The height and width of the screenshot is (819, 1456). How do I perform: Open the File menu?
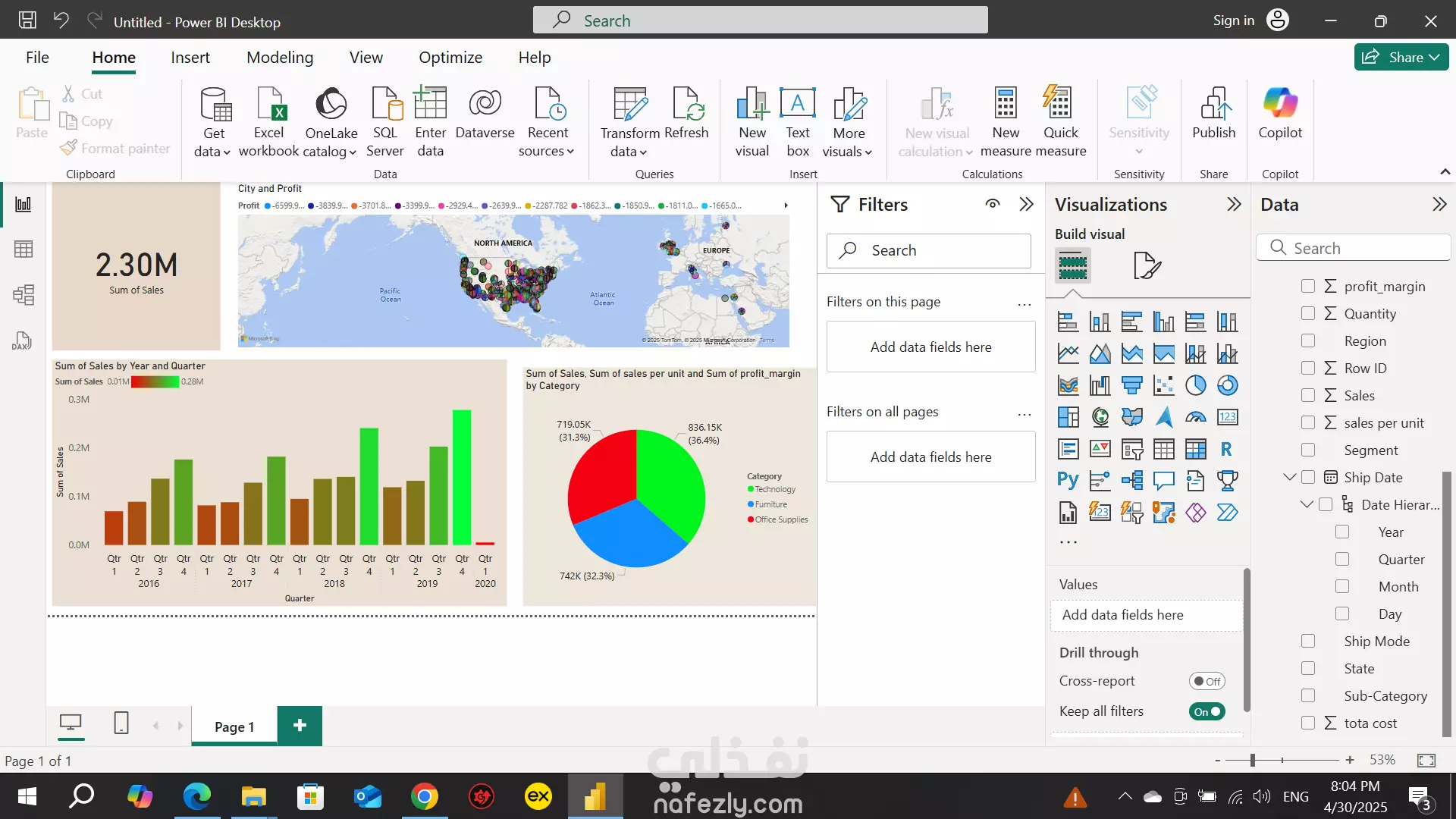(37, 58)
